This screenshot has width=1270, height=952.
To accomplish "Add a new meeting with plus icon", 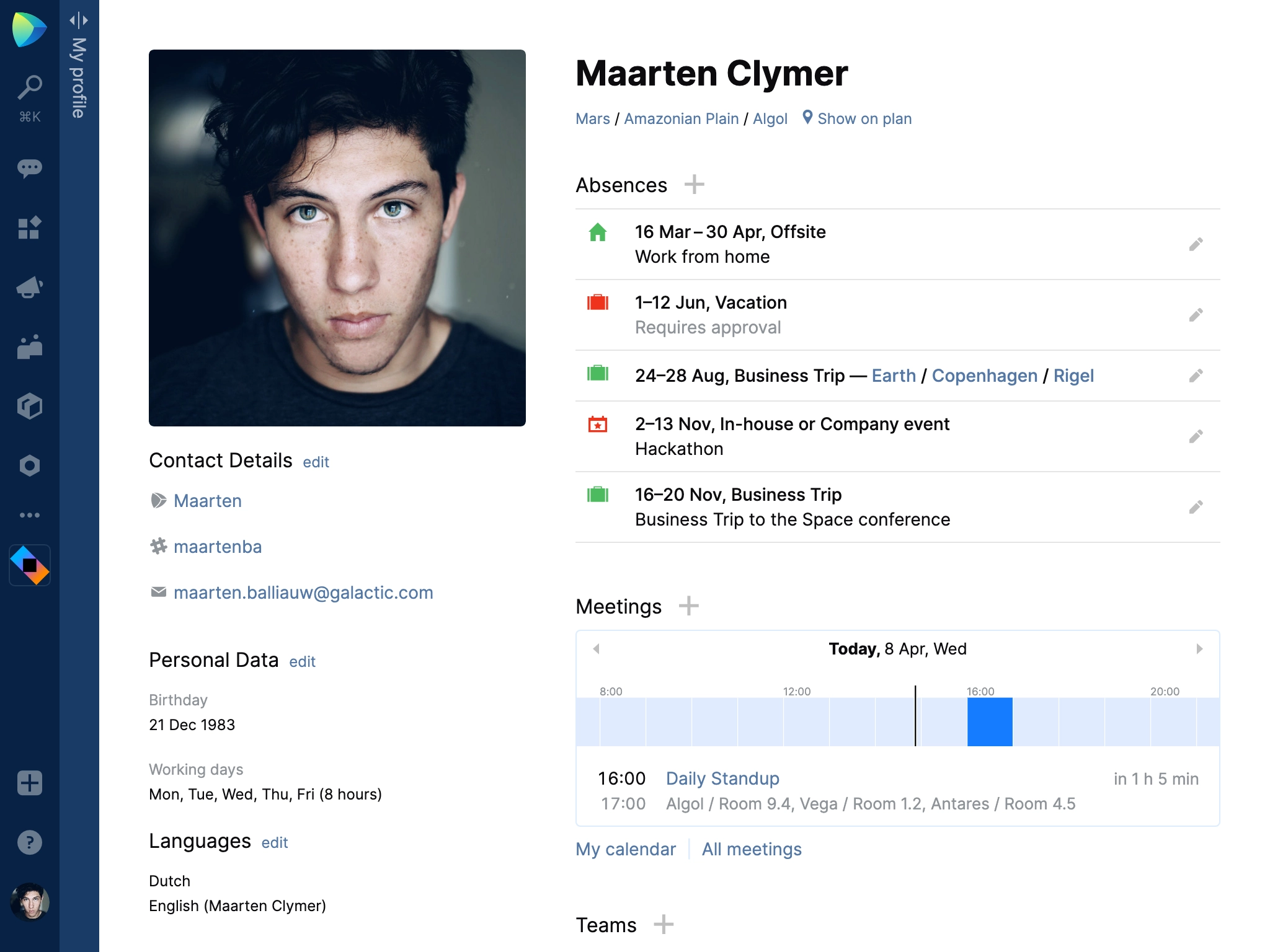I will pos(688,606).
